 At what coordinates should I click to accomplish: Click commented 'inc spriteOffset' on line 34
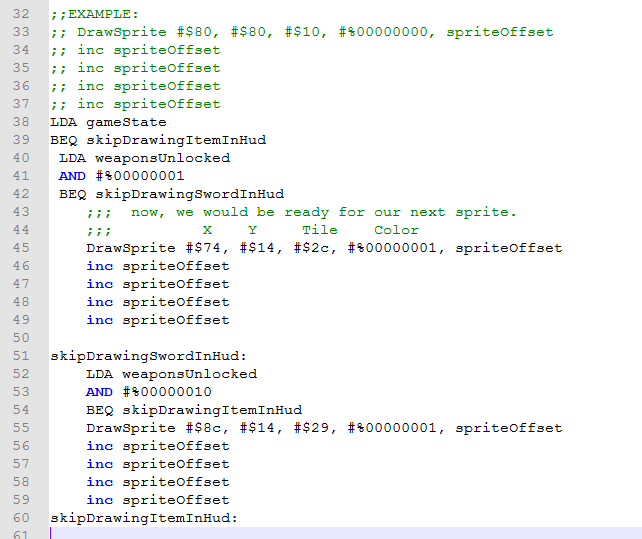point(136,50)
